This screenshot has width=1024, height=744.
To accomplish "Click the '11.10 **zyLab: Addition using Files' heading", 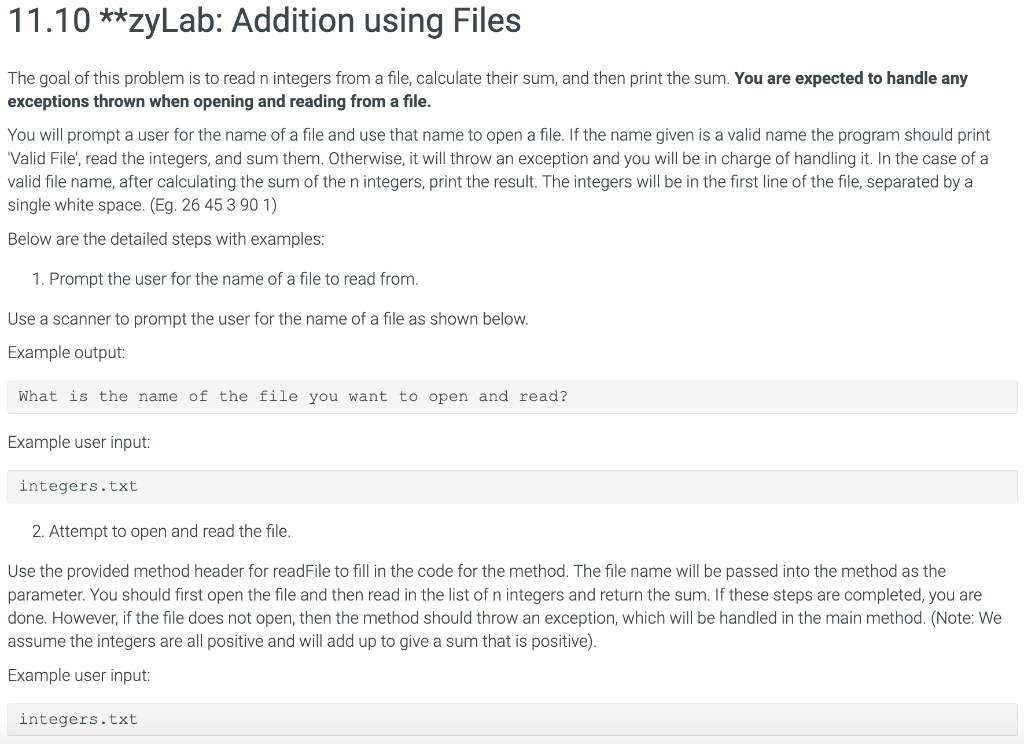I will (x=264, y=20).
